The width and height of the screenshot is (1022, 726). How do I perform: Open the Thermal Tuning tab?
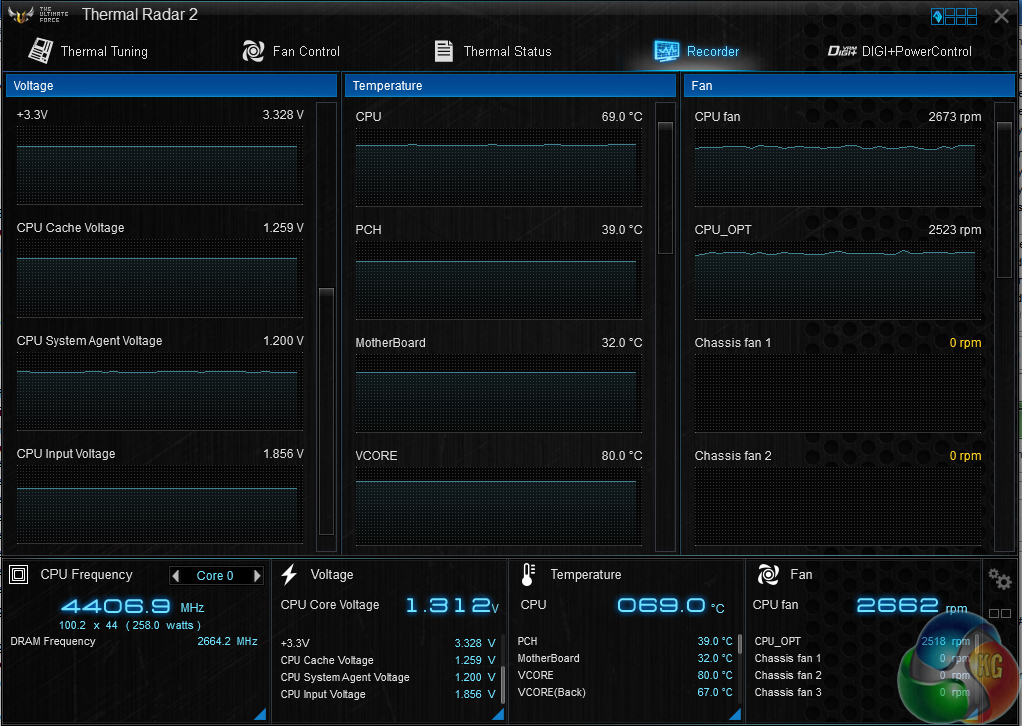[x=89, y=51]
